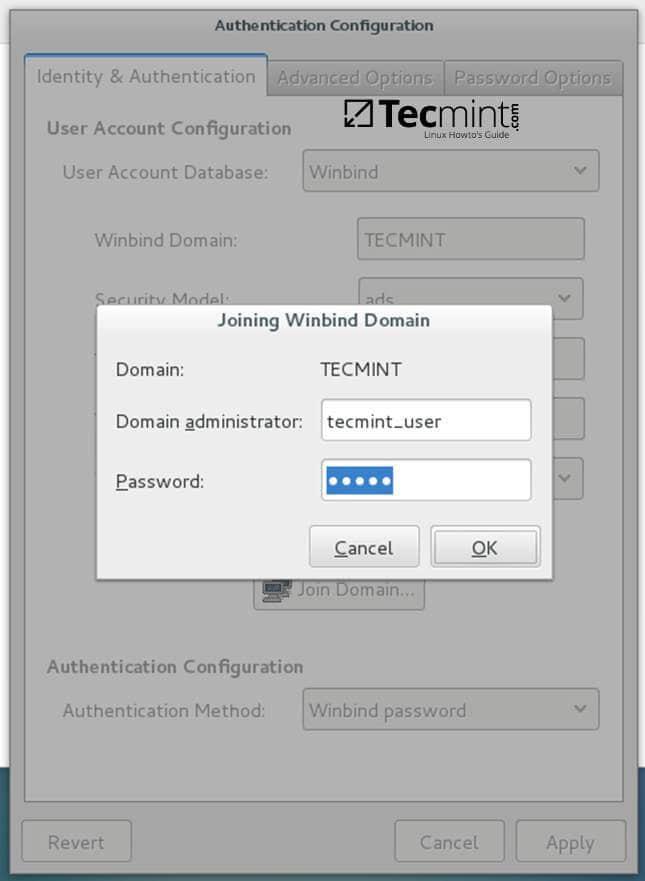Click the Apply button
645x881 pixels.
tap(570, 842)
